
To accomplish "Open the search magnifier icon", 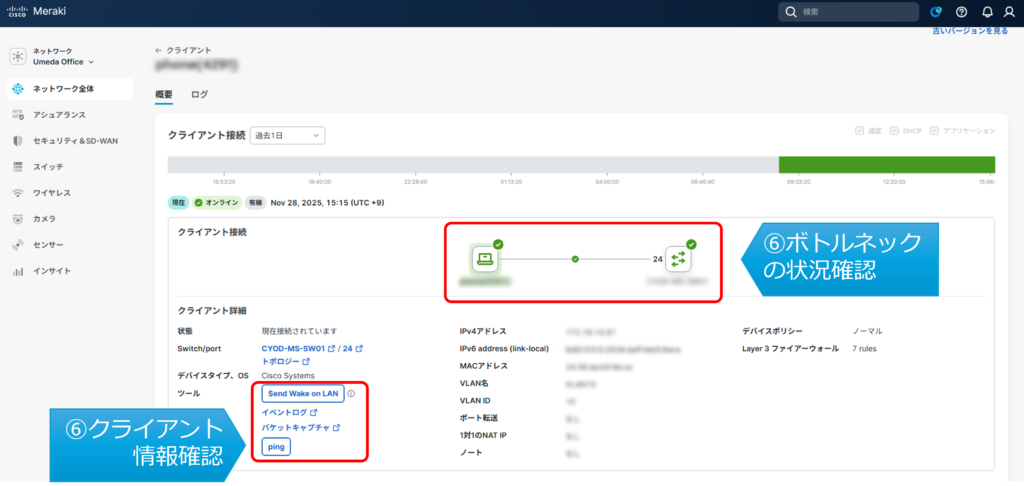I will click(x=791, y=12).
